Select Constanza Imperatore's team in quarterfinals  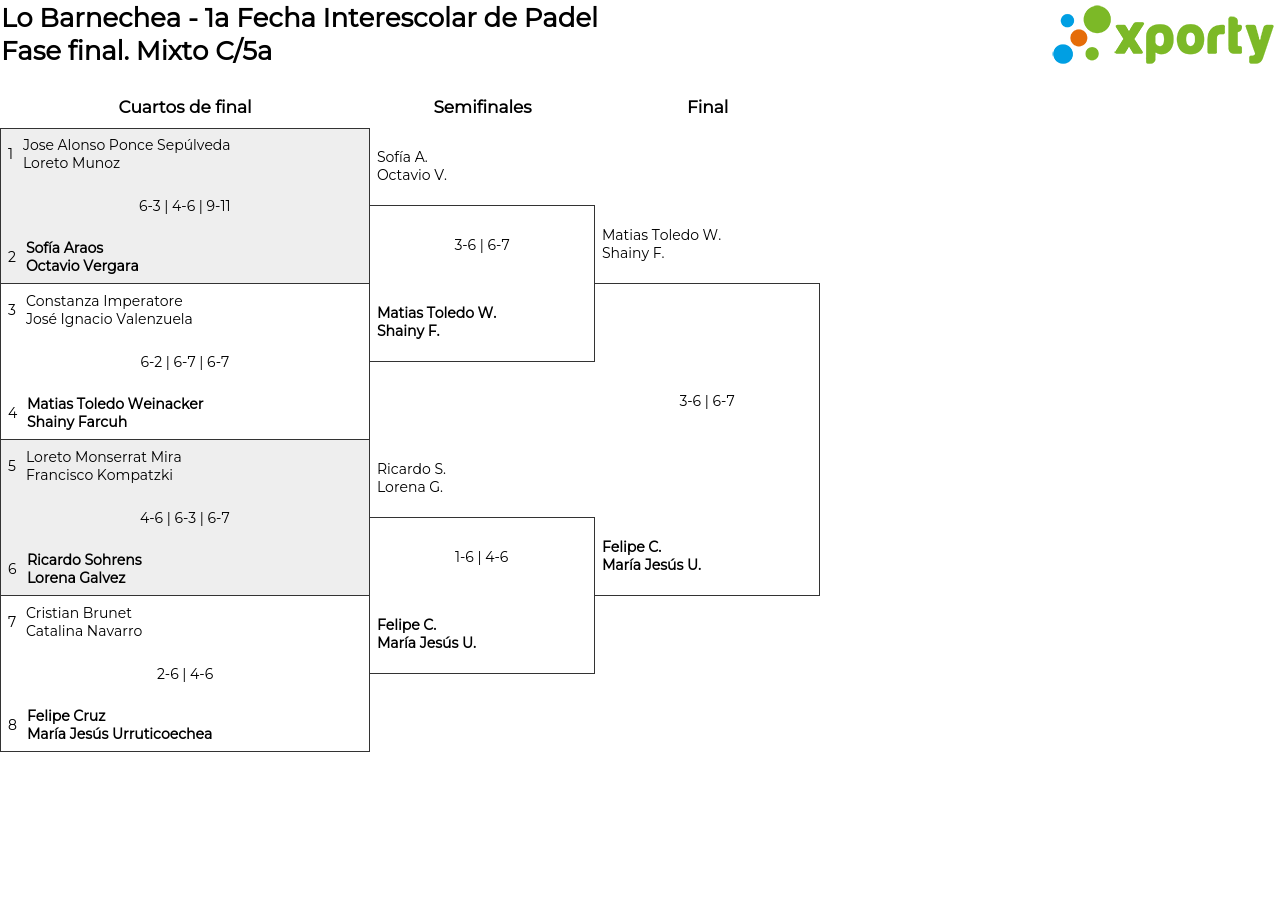[x=109, y=310]
